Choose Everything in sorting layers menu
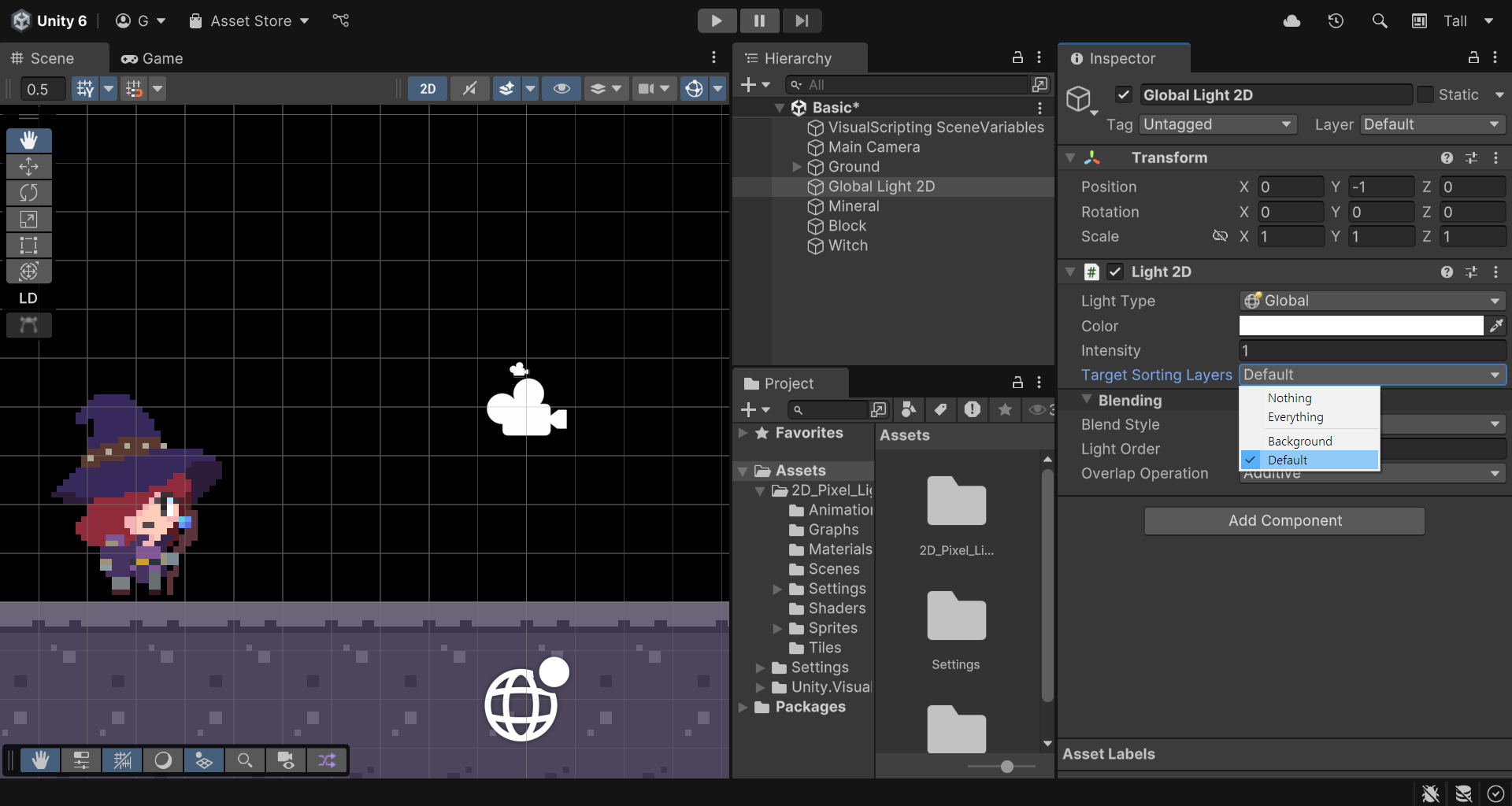1512x806 pixels. [x=1295, y=417]
